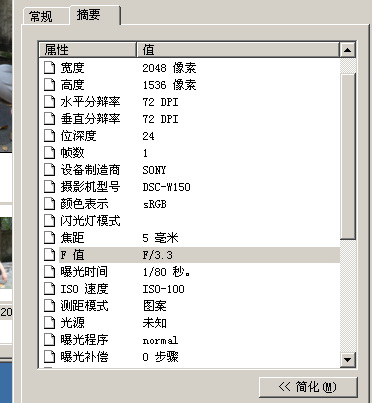Screen dimensions: 372x403
Task: Click the page icon beside F 值
Action: pos(49,255)
